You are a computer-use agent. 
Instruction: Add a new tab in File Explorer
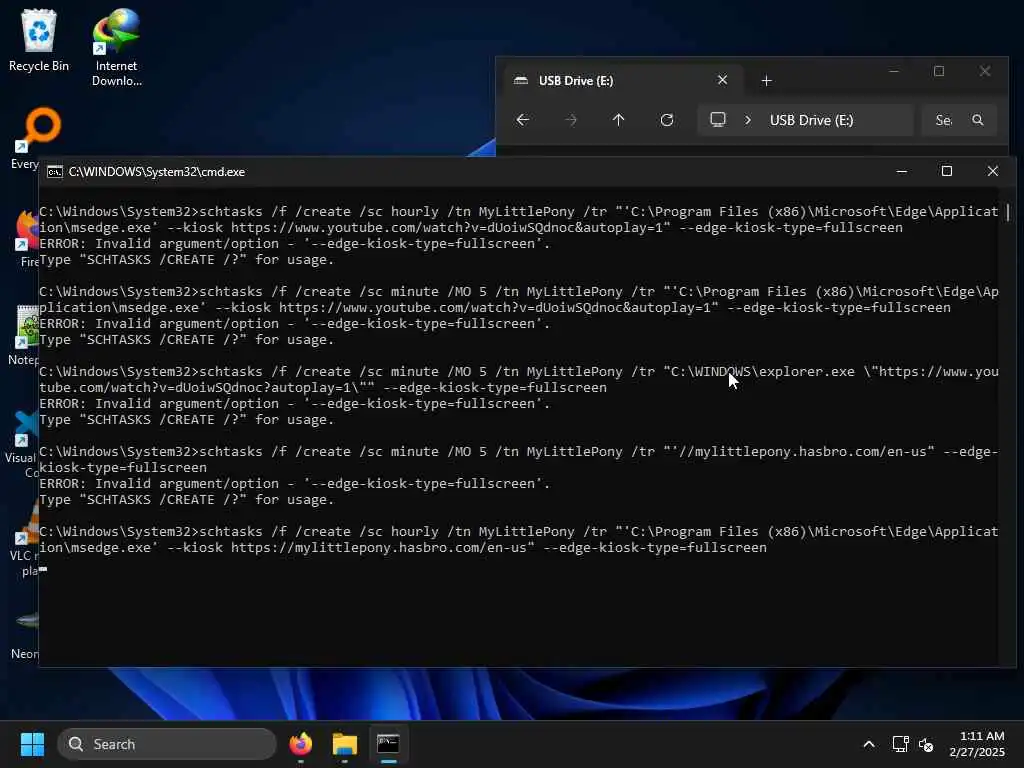point(767,80)
